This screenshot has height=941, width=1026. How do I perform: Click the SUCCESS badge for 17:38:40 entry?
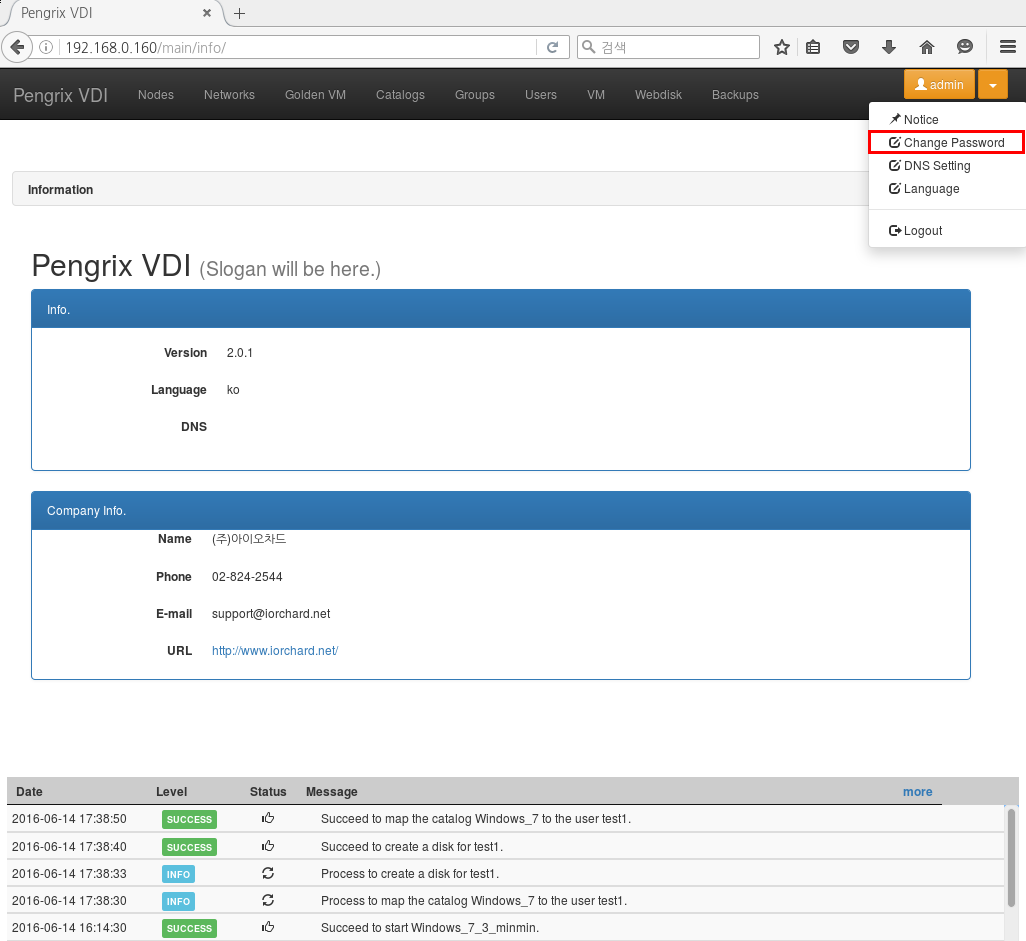(189, 847)
